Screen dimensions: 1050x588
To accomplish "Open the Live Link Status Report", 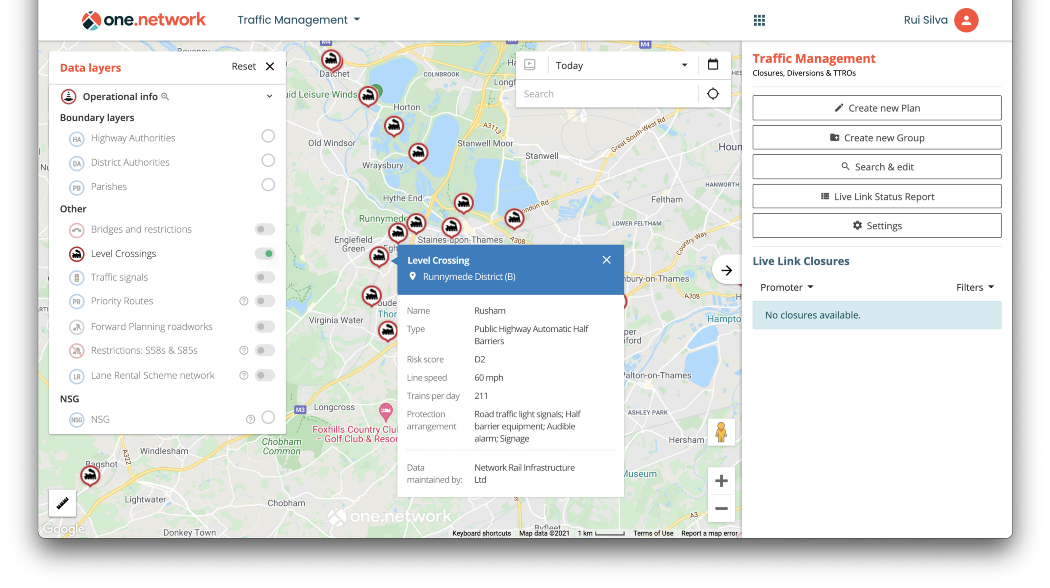I will tap(876, 197).
